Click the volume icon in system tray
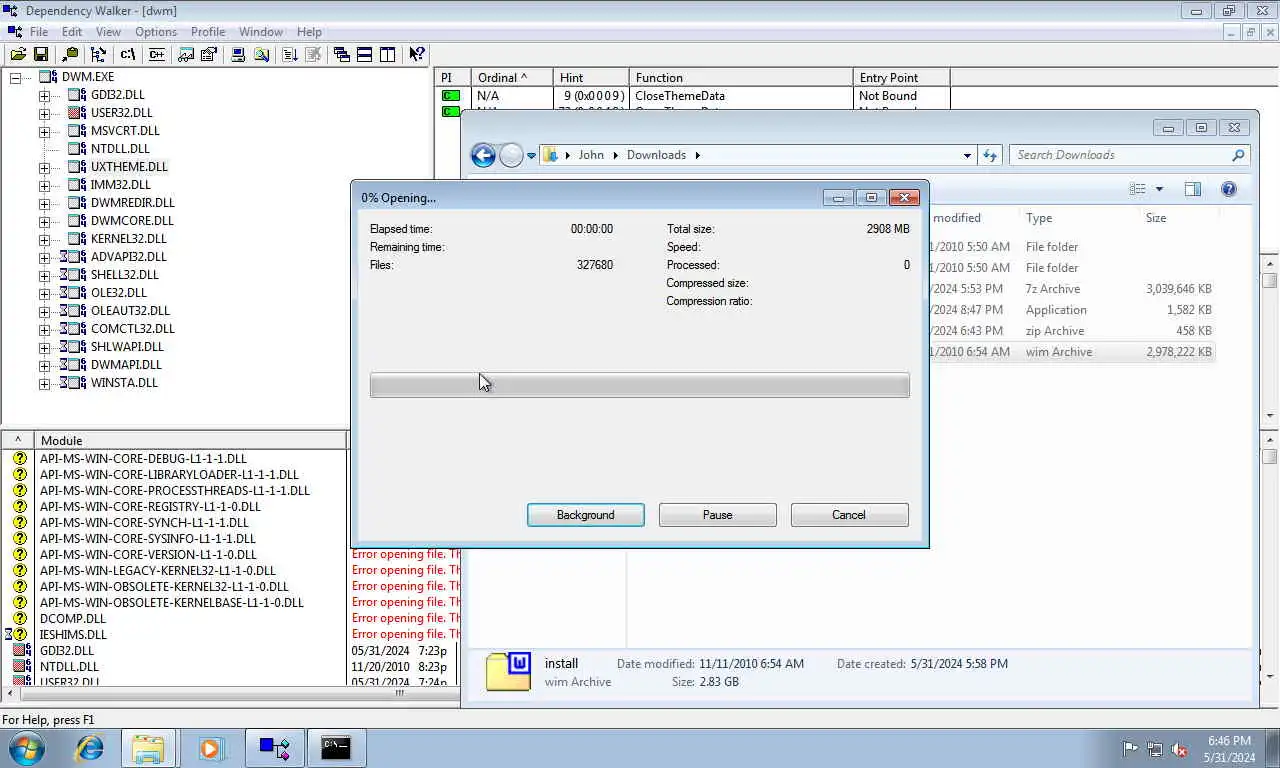Viewport: 1280px width, 768px height. pos(1179,749)
